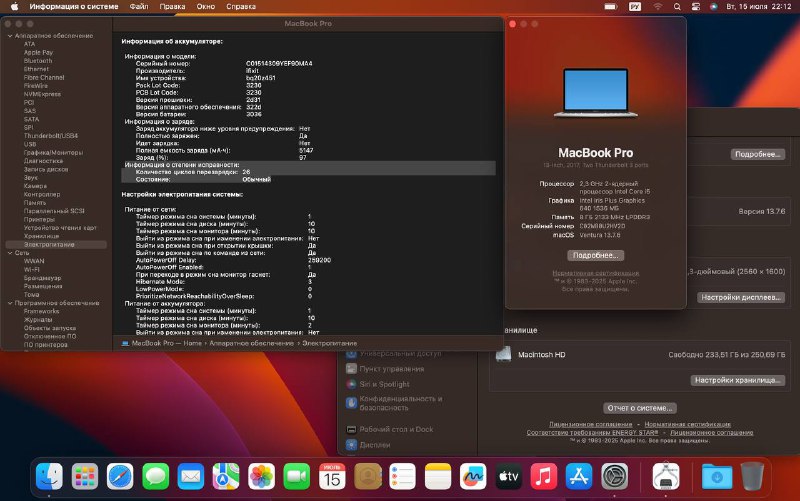Open the Music app in the dock
This screenshot has height=501, width=800.
(544, 476)
